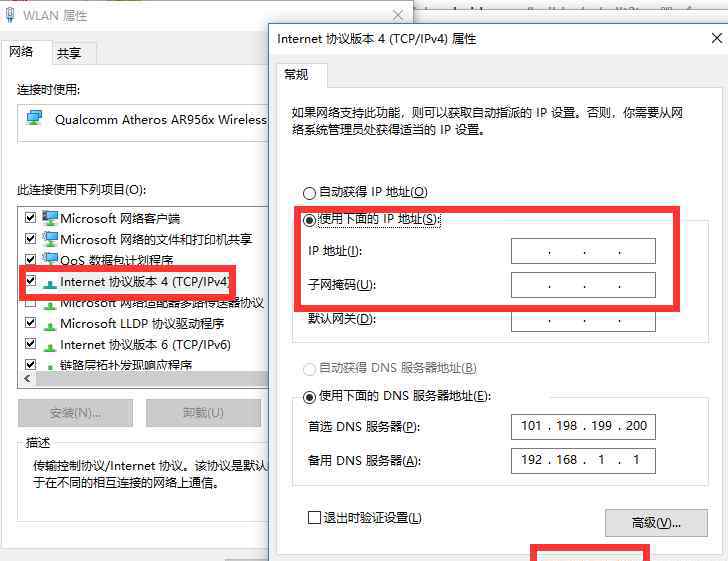Screen dimensions: 728x561
Task: Toggle the Internet 协议版本 6 checkbox
Action: [x=31, y=345]
